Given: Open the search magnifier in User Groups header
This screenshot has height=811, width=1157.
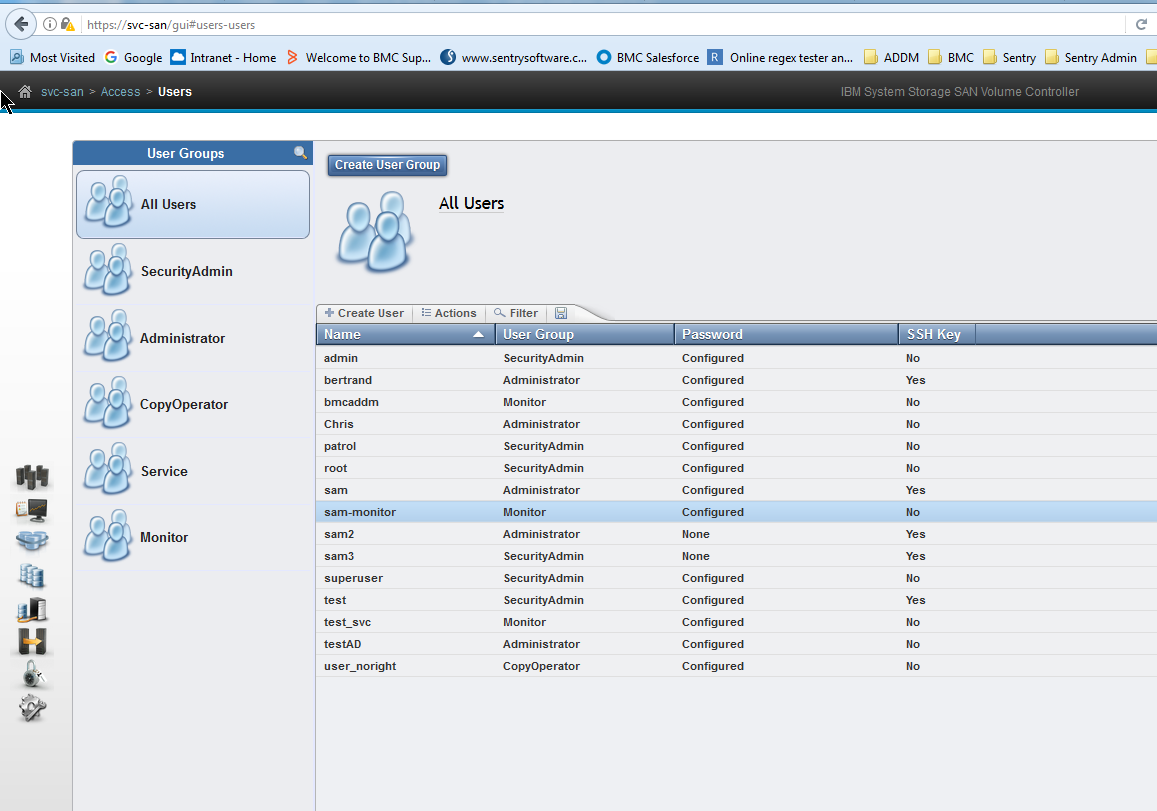Looking at the screenshot, I should click(x=300, y=152).
